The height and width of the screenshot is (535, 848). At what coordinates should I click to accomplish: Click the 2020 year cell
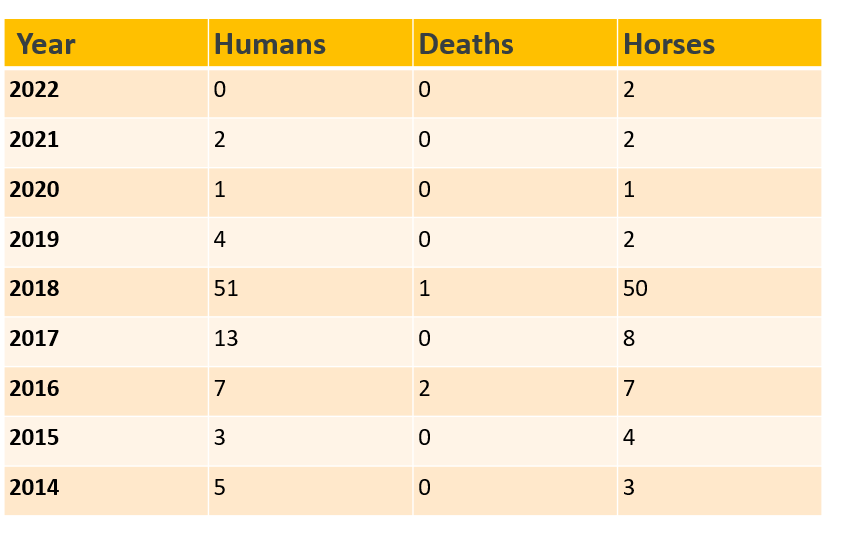34,190
